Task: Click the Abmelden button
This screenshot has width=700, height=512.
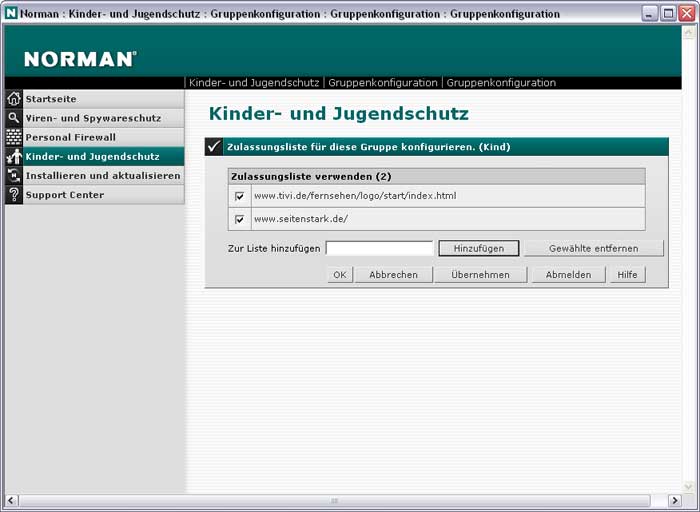Action: [x=568, y=275]
